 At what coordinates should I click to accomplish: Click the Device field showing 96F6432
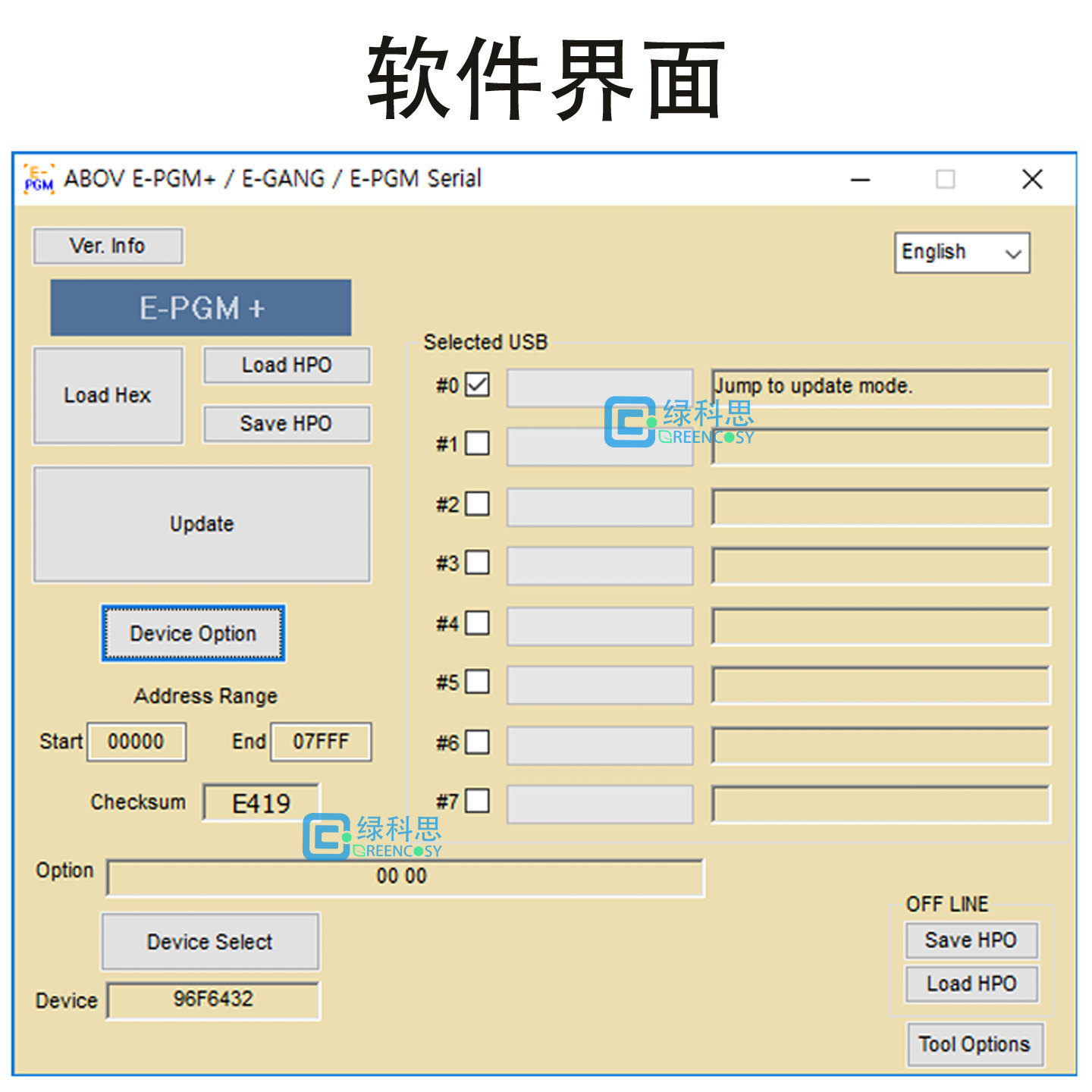point(214,1000)
